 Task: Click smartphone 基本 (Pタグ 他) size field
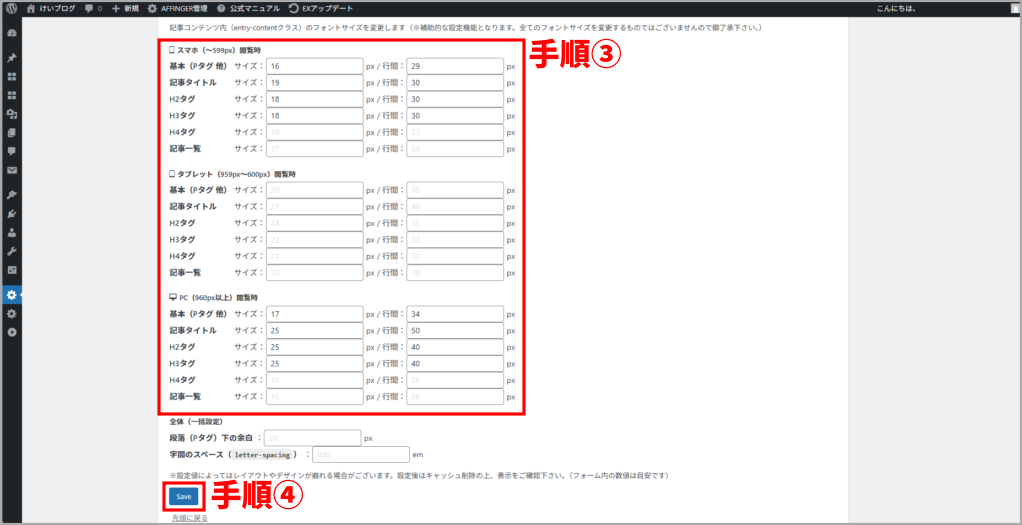(314, 66)
